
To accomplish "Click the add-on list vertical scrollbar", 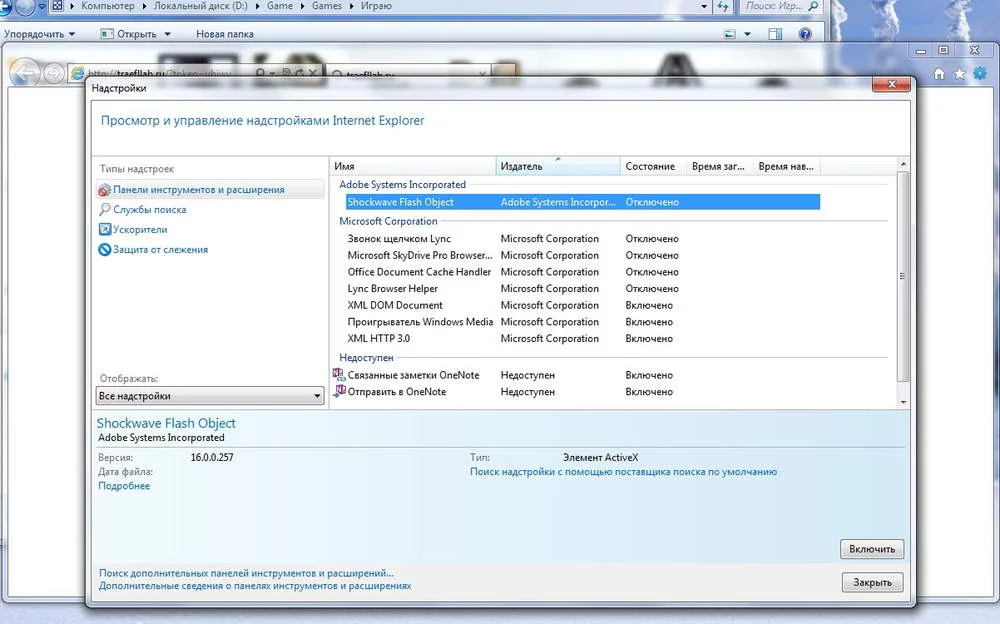I will [903, 276].
